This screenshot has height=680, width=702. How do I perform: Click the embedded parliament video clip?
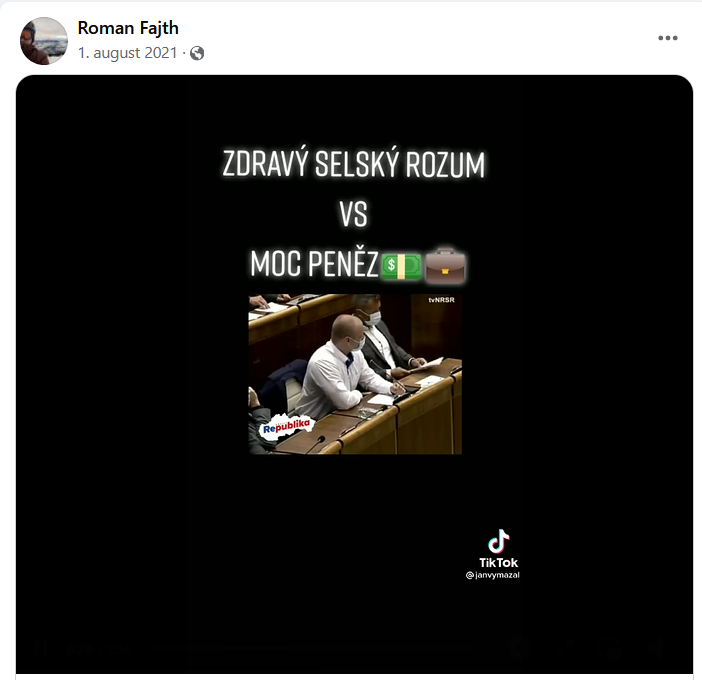pos(355,374)
